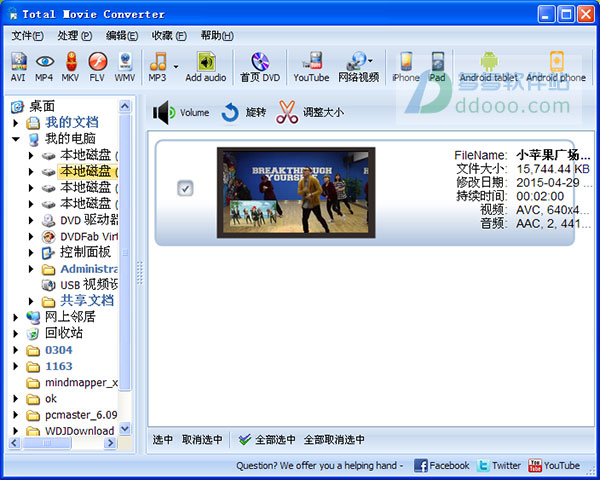The width and height of the screenshot is (600, 480).
Task: Expand the Administrator folder node
Action: (31, 269)
